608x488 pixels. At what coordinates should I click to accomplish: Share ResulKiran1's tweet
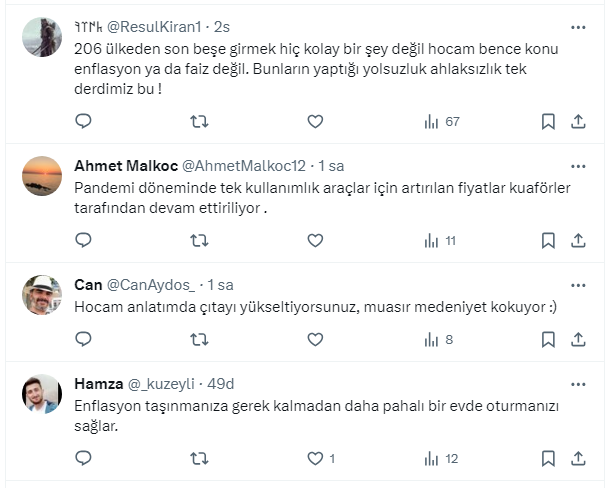tap(577, 122)
